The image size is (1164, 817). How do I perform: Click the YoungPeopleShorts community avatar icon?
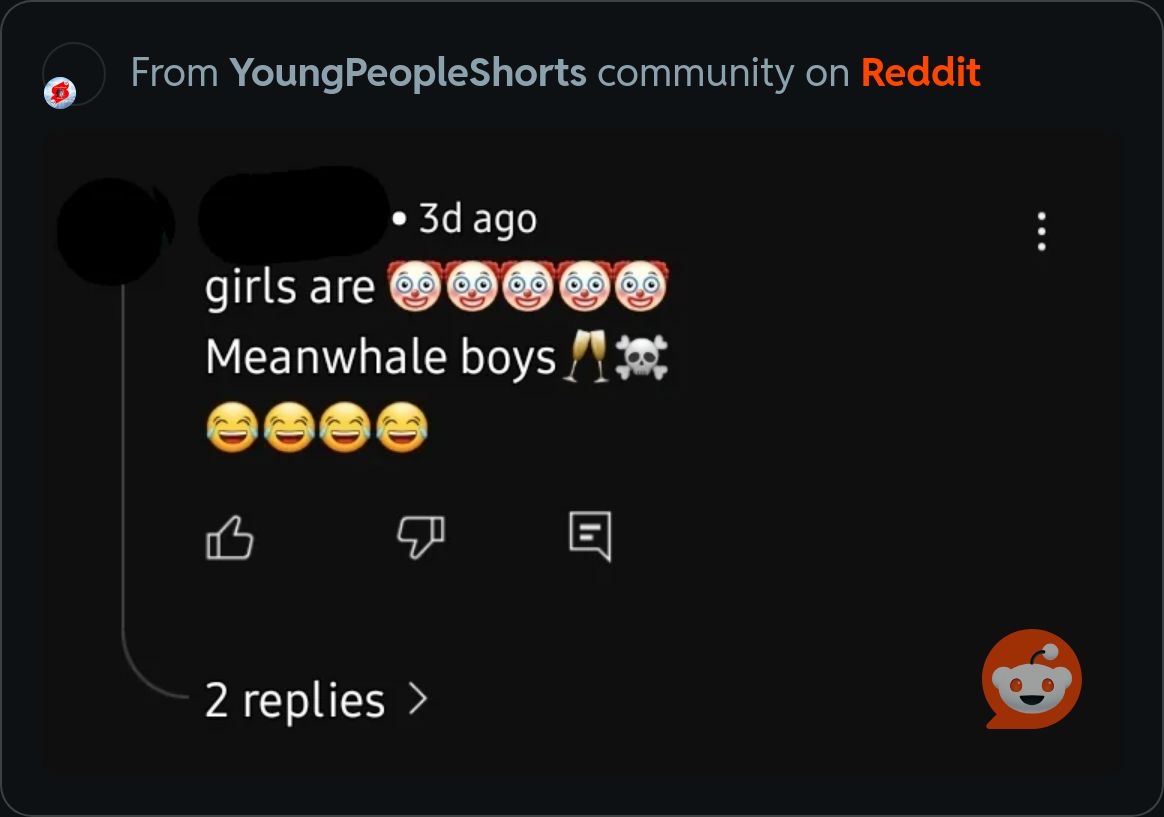coord(60,93)
